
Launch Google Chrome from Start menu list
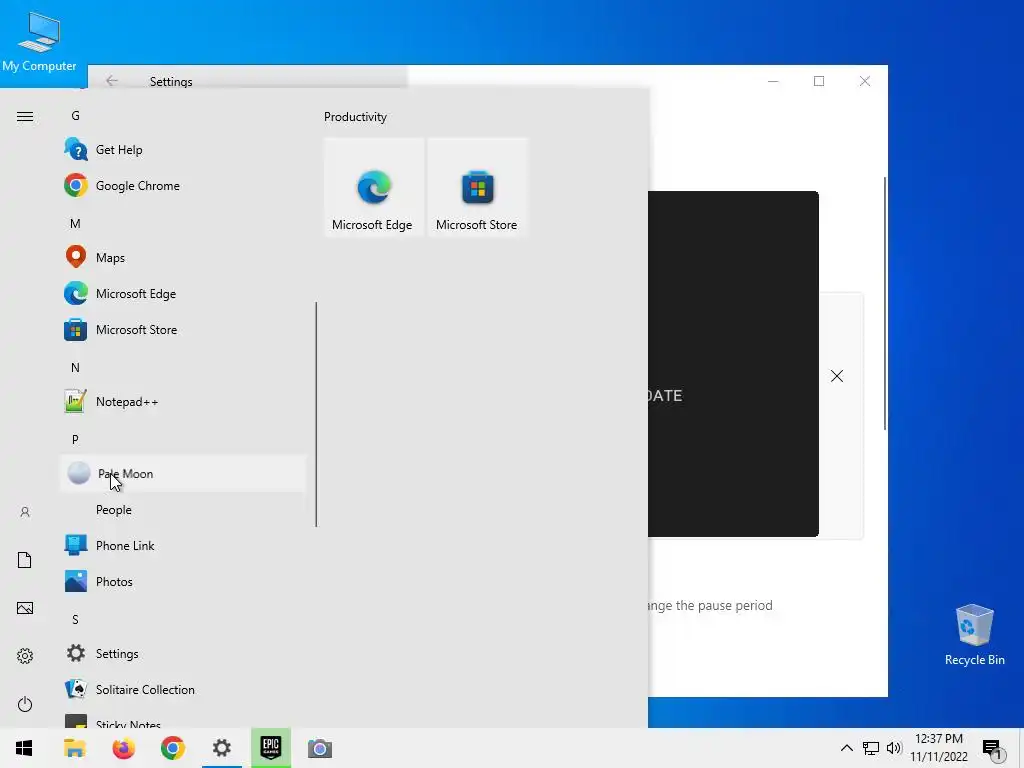[x=183, y=185]
